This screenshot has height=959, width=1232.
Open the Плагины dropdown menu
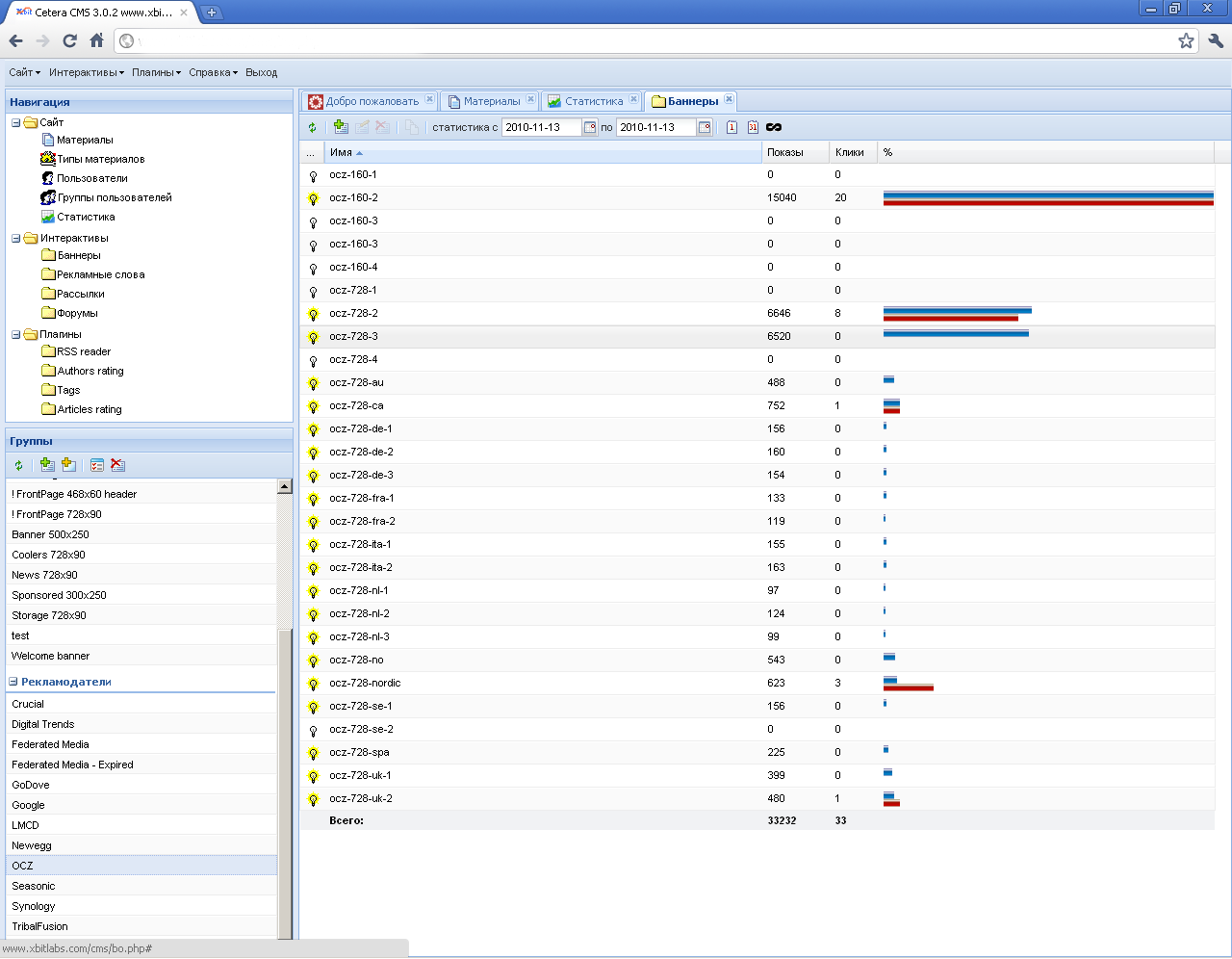156,72
